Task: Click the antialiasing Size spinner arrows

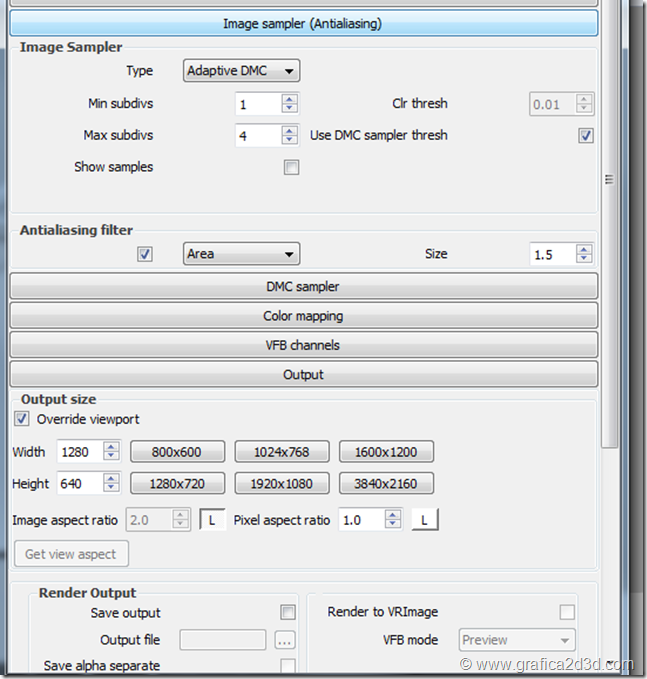Action: coord(584,254)
